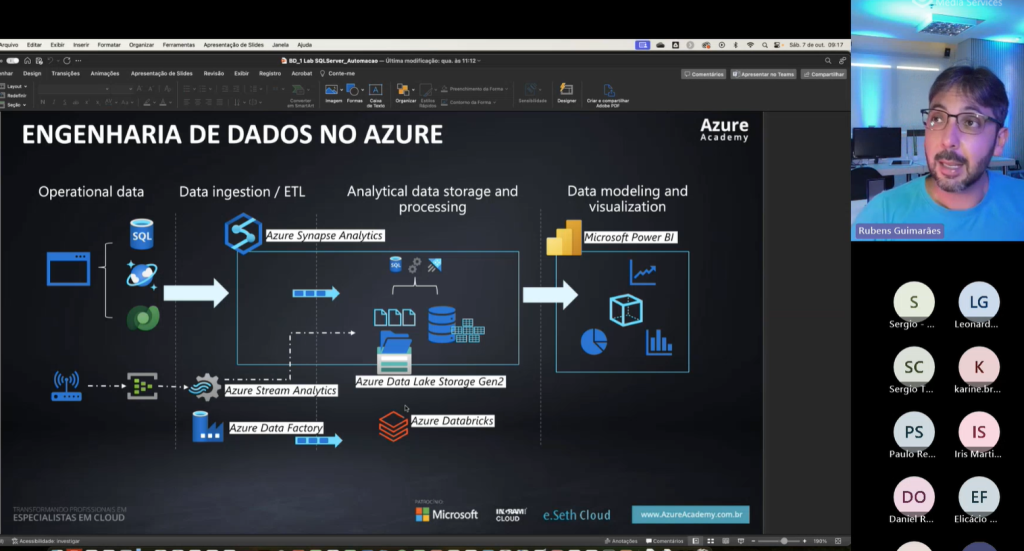Insert a Caixa de Texto text box
Screen dimensions: 1024x551
376,91
